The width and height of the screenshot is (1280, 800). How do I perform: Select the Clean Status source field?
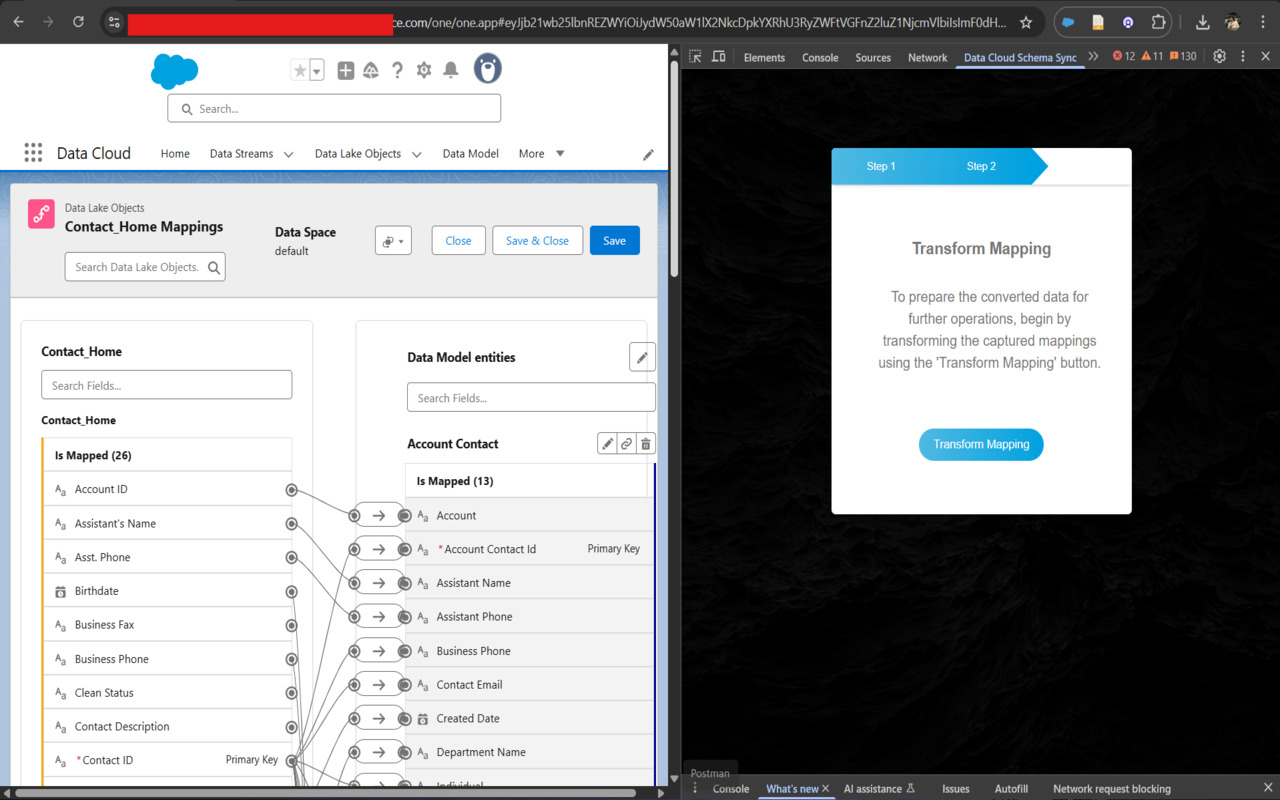[168, 693]
